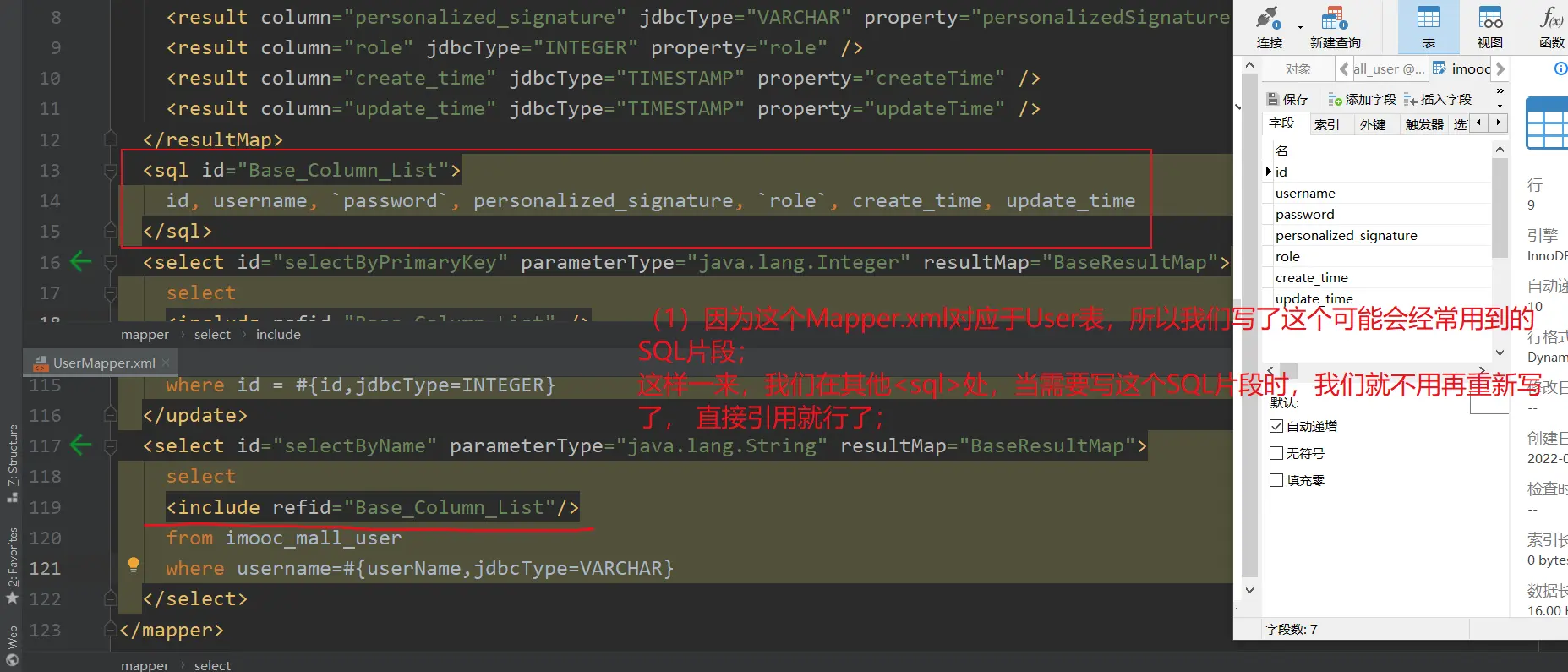The height and width of the screenshot is (672, 1568).
Task: Collapse the sql closing fold marker on line 15
Action: [x=110, y=230]
